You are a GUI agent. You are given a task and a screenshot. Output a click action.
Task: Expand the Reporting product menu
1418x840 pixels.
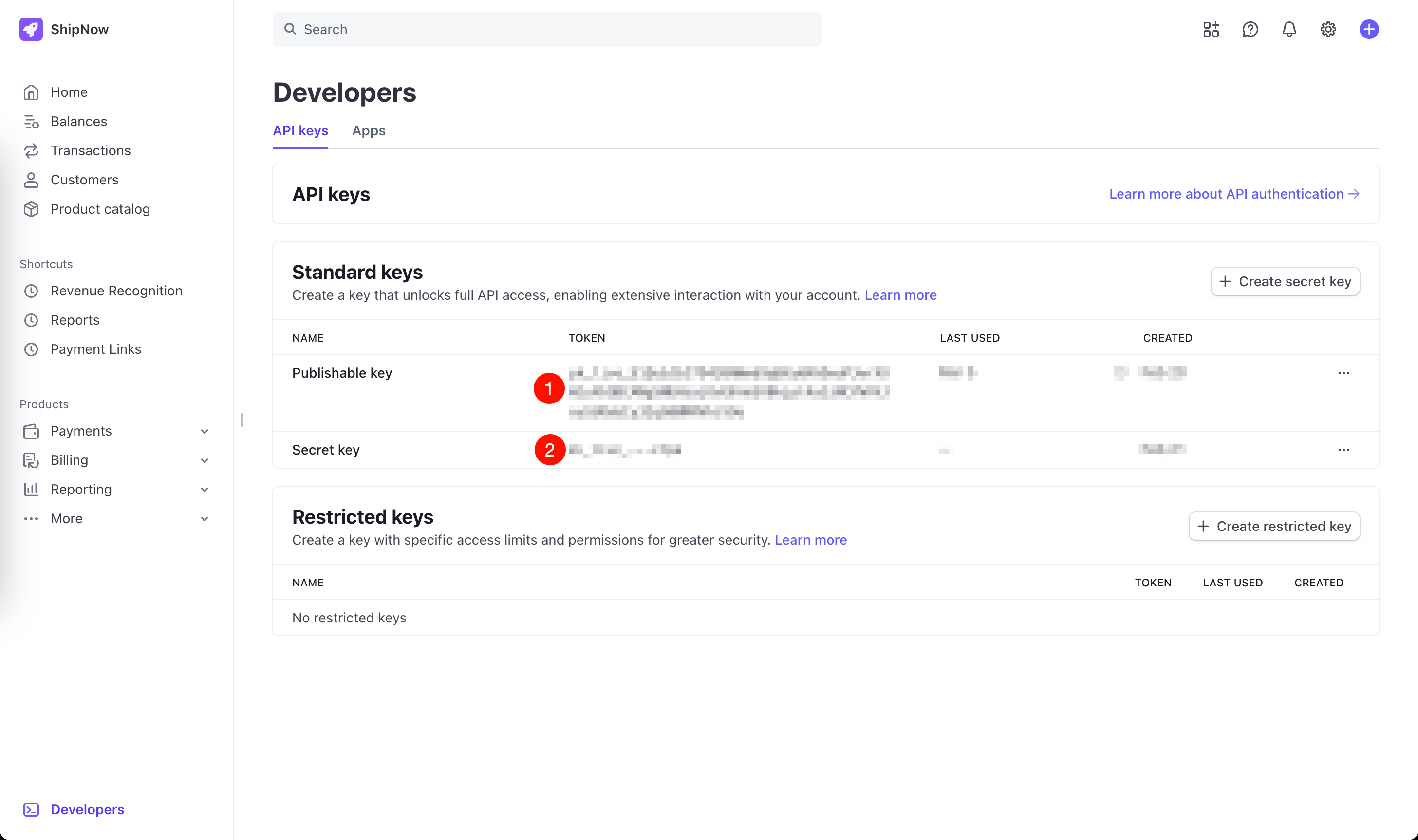coord(205,490)
